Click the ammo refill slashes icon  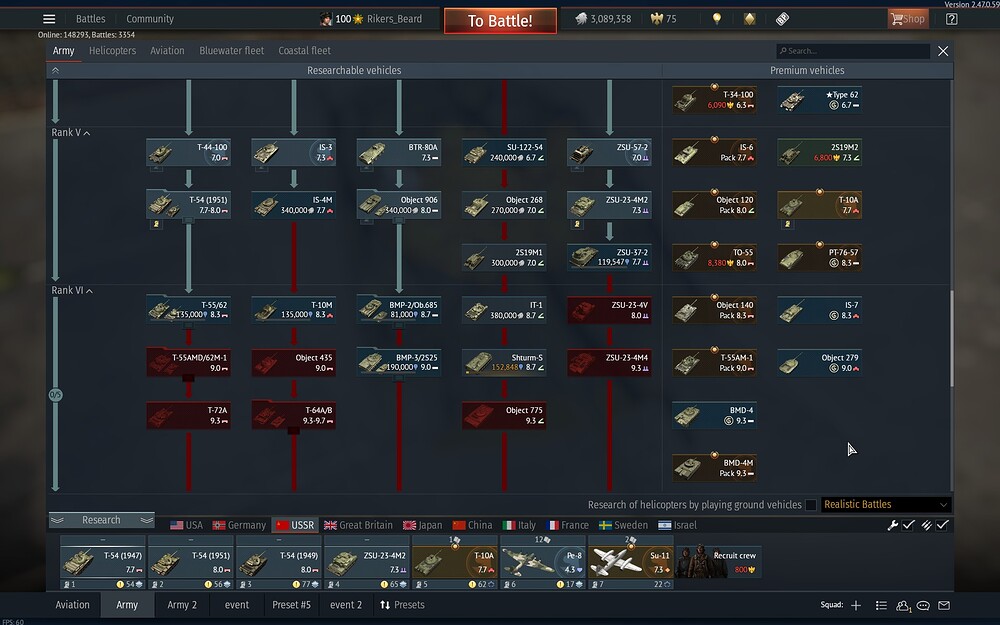[926, 525]
